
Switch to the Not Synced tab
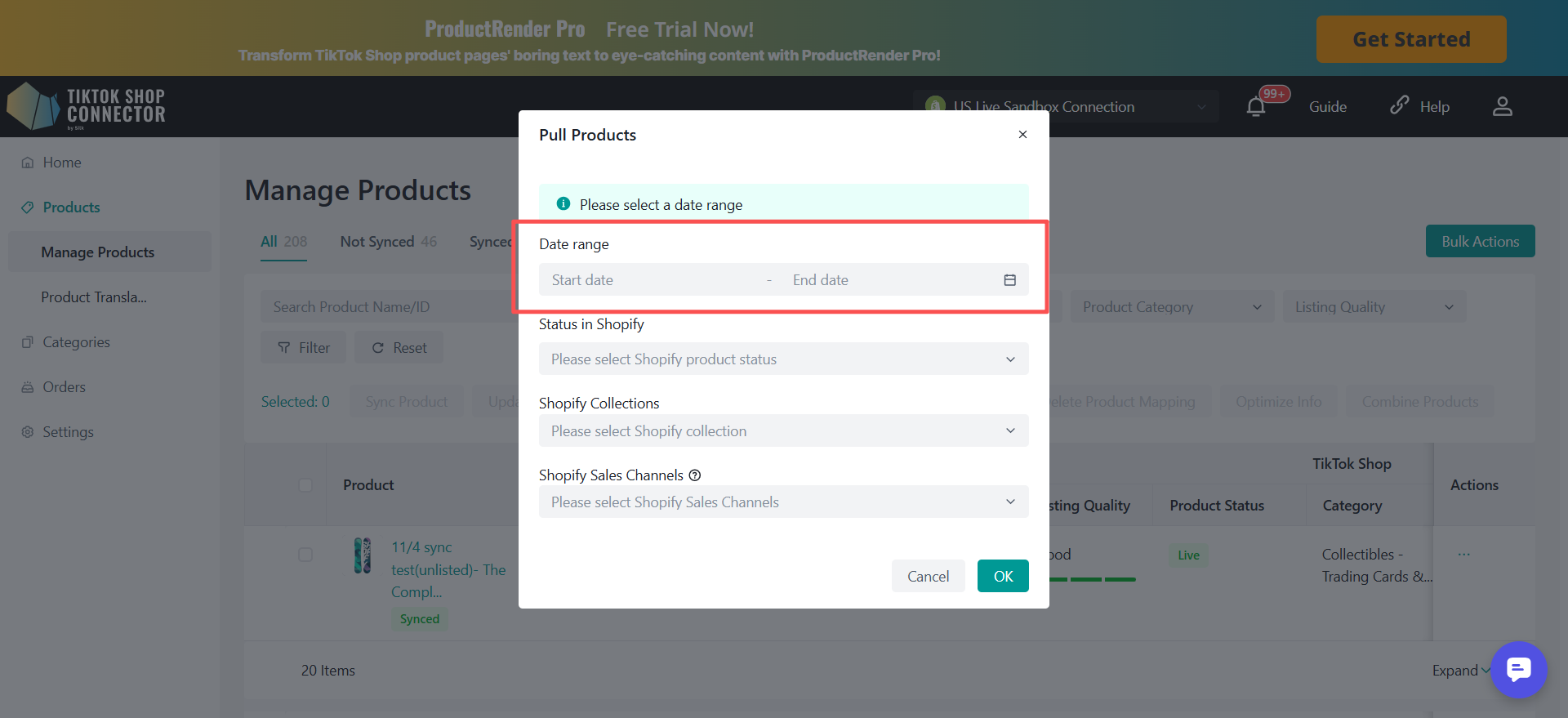[x=388, y=242]
